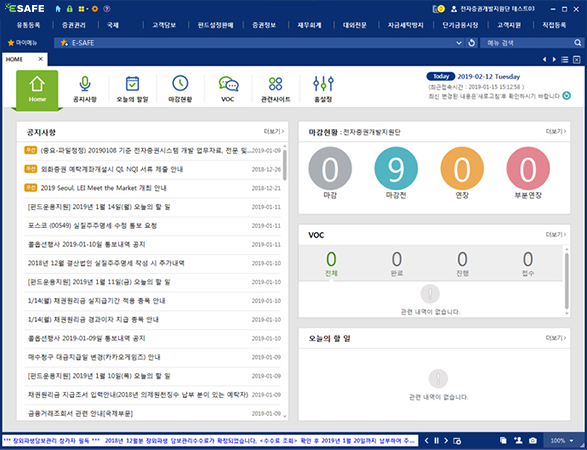
Task: Click 더보기 in 마감현황 panel
Action: pyautogui.click(x=556, y=131)
